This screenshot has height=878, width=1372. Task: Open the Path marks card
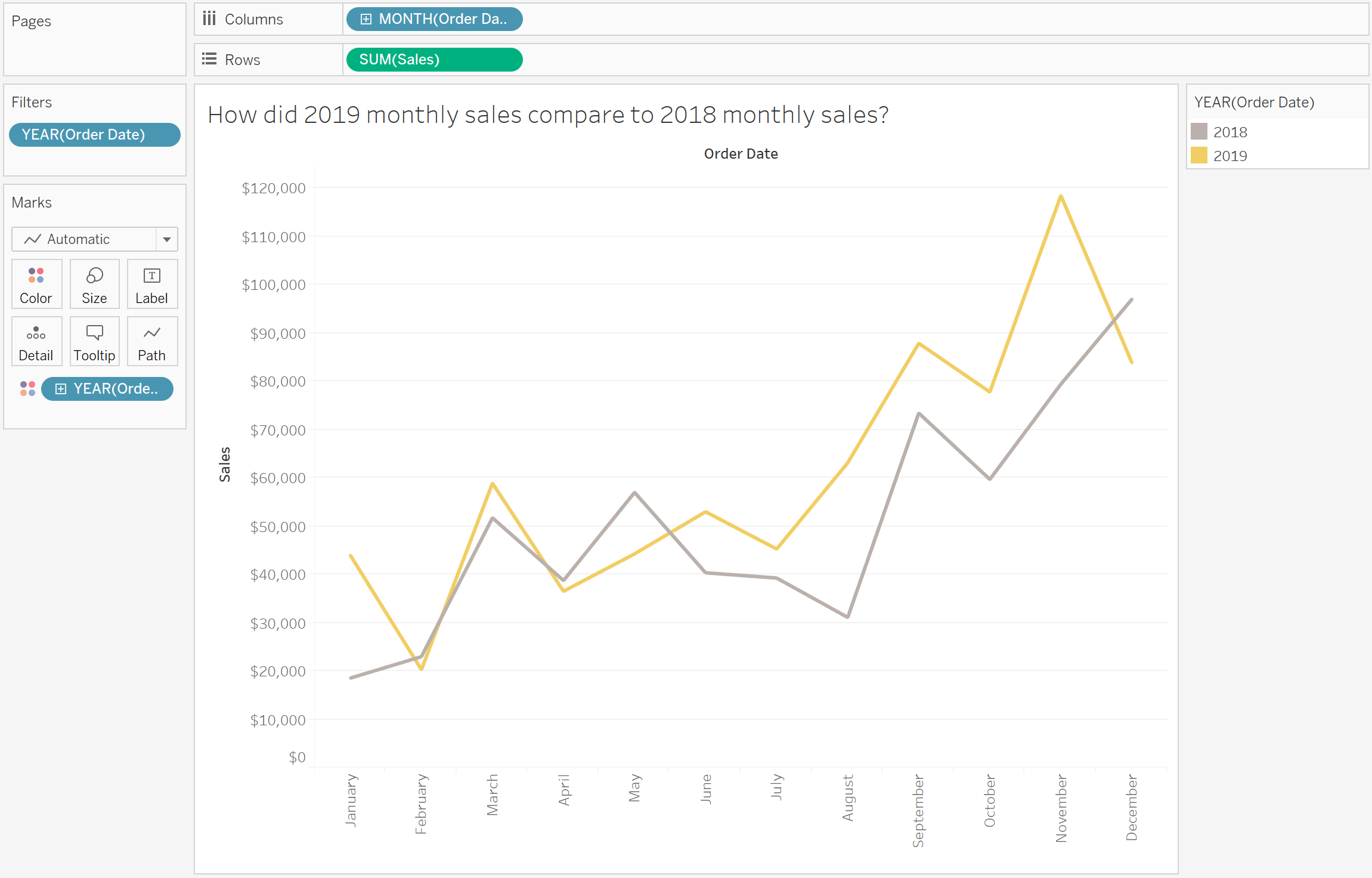tap(152, 342)
